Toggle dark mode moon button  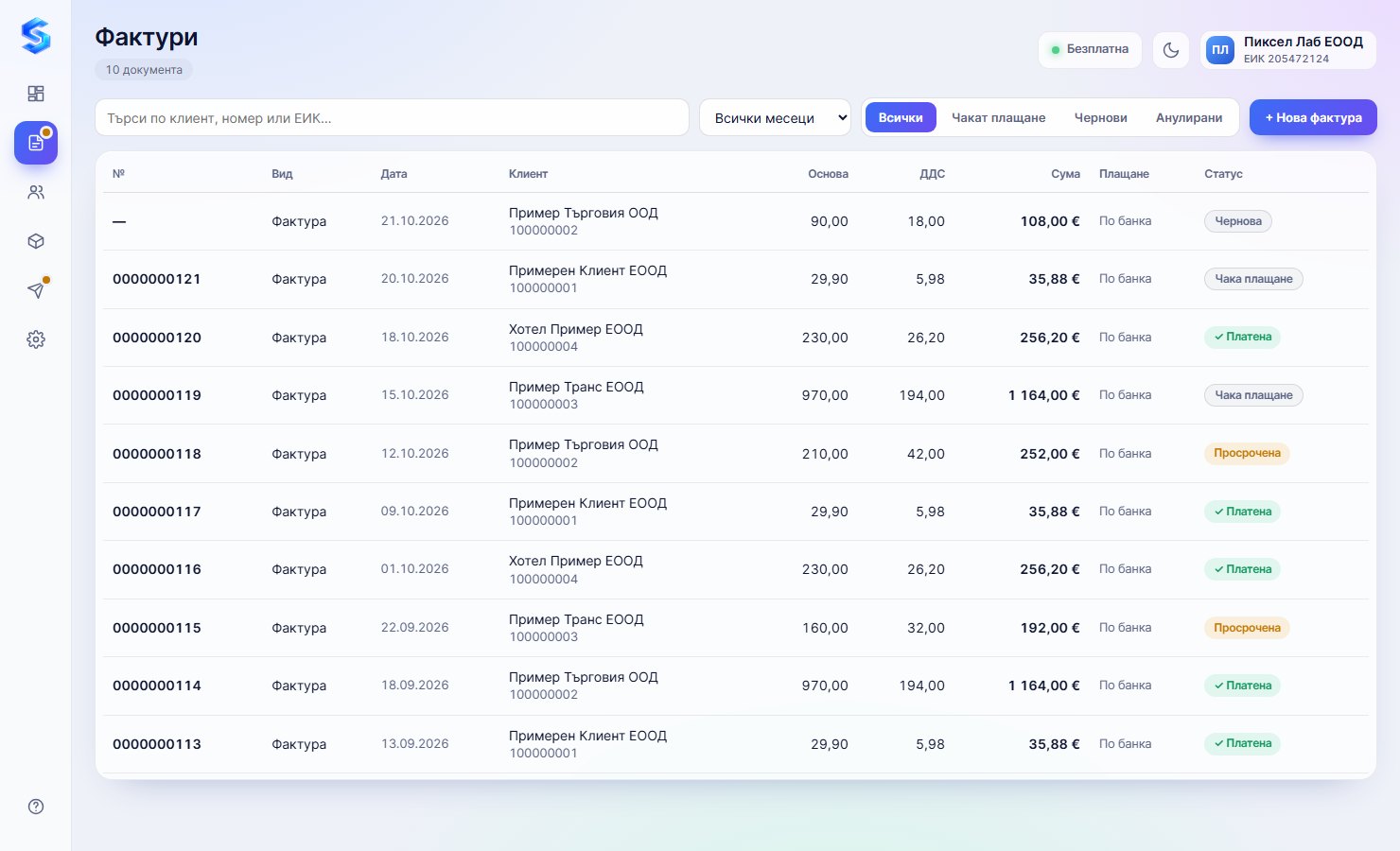point(1171,50)
